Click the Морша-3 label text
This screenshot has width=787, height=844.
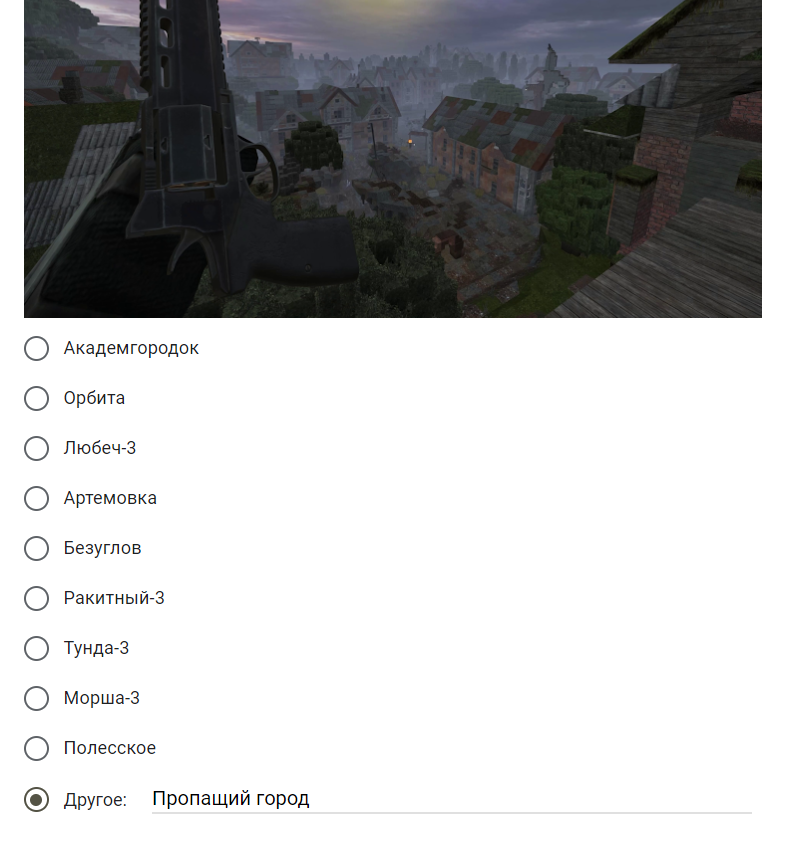tap(102, 698)
